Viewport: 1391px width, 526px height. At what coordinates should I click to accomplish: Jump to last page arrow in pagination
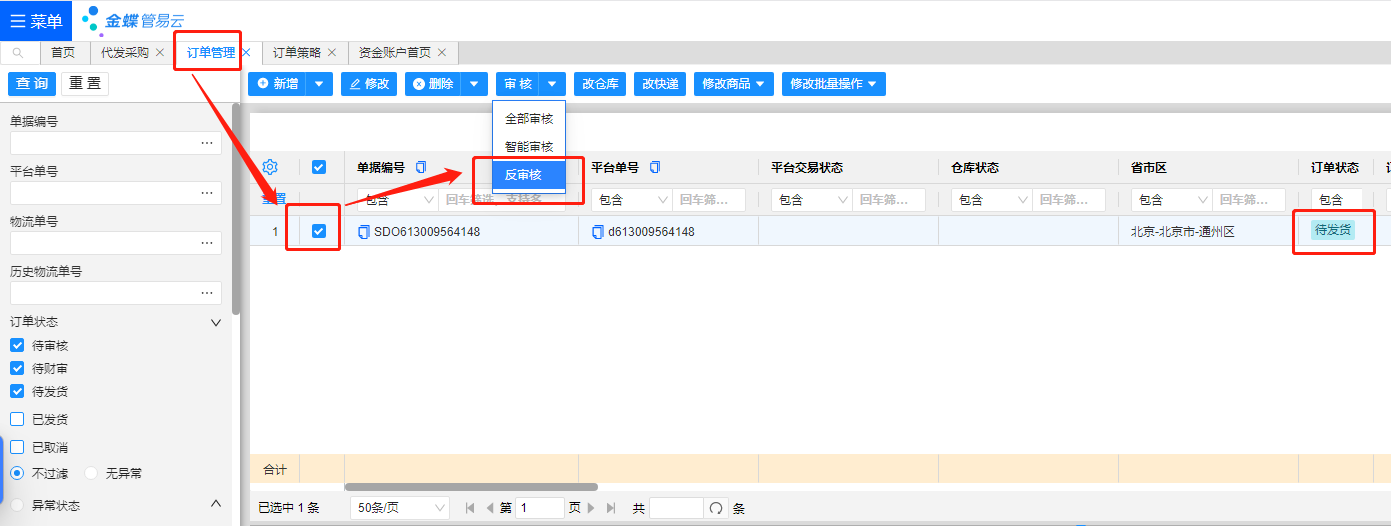click(611, 508)
